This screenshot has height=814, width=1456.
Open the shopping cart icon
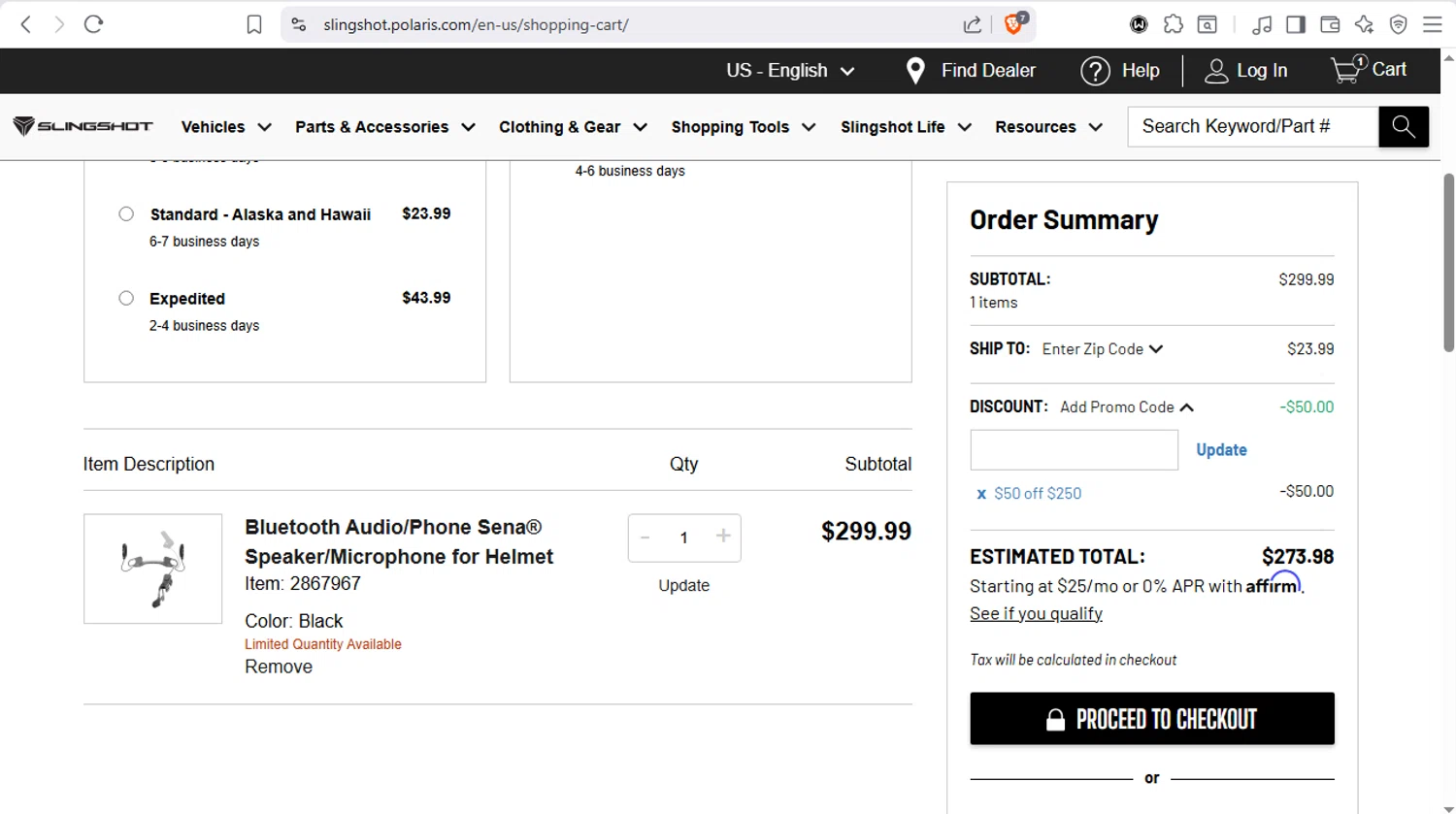[1347, 69]
